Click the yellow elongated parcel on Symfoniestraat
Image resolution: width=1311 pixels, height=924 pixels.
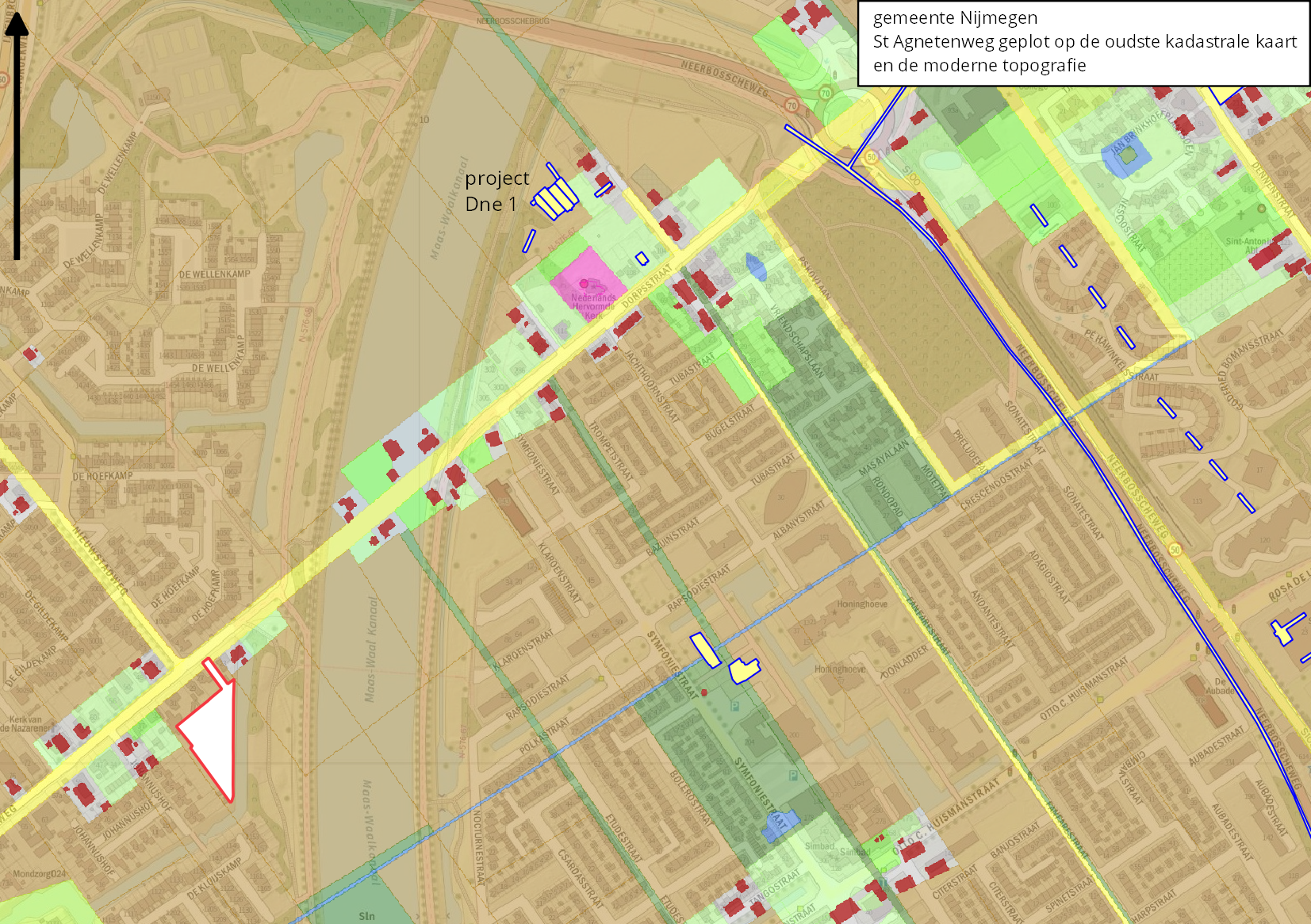[x=705, y=650]
